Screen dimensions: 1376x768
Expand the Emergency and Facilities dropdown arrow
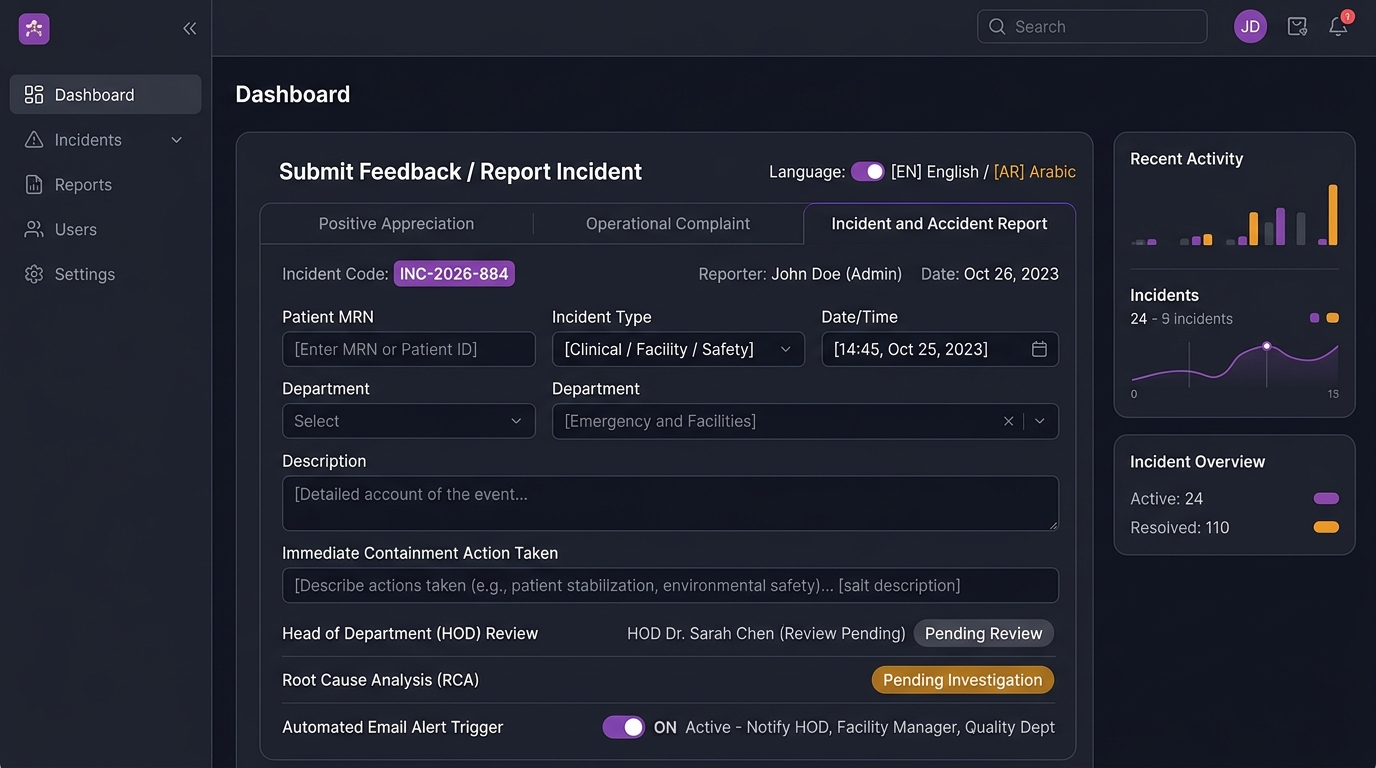click(1040, 421)
